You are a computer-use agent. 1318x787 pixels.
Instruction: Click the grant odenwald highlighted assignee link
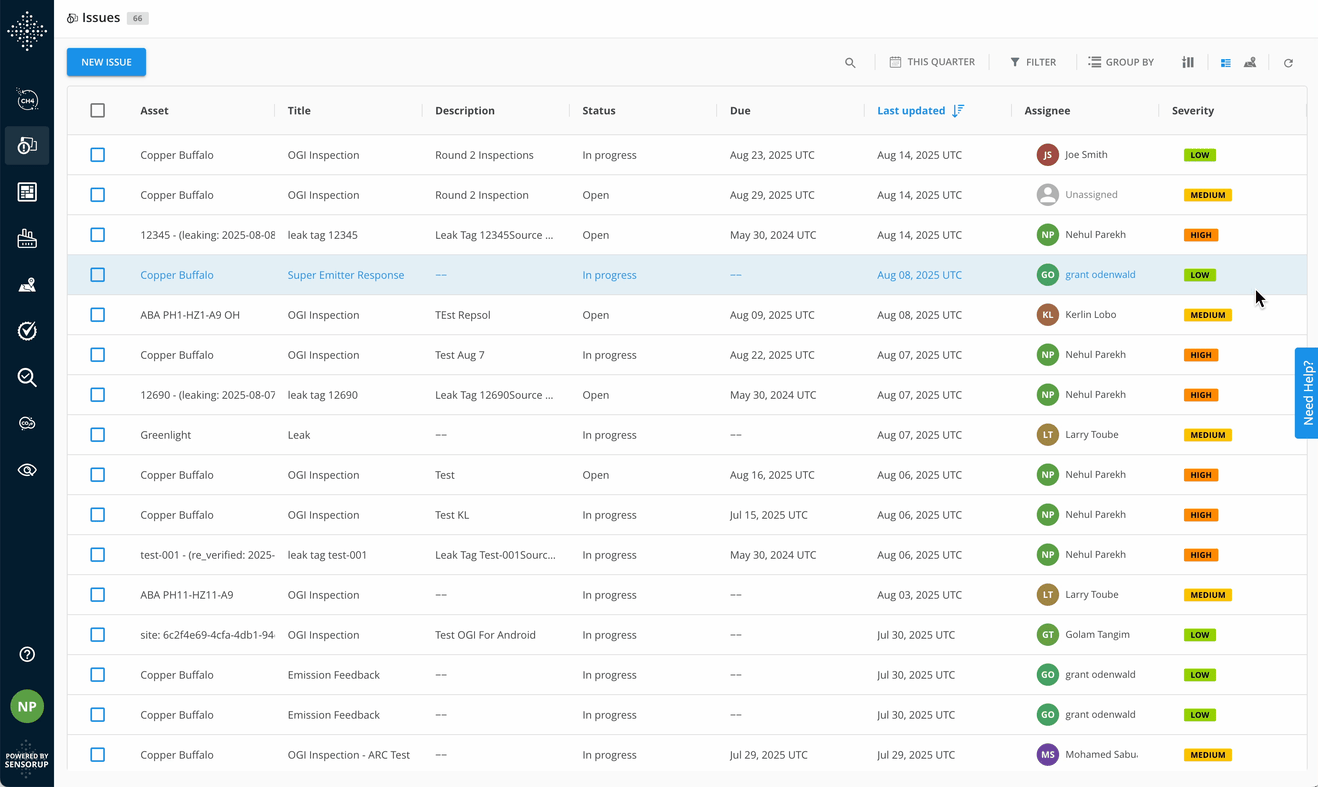coord(1100,275)
